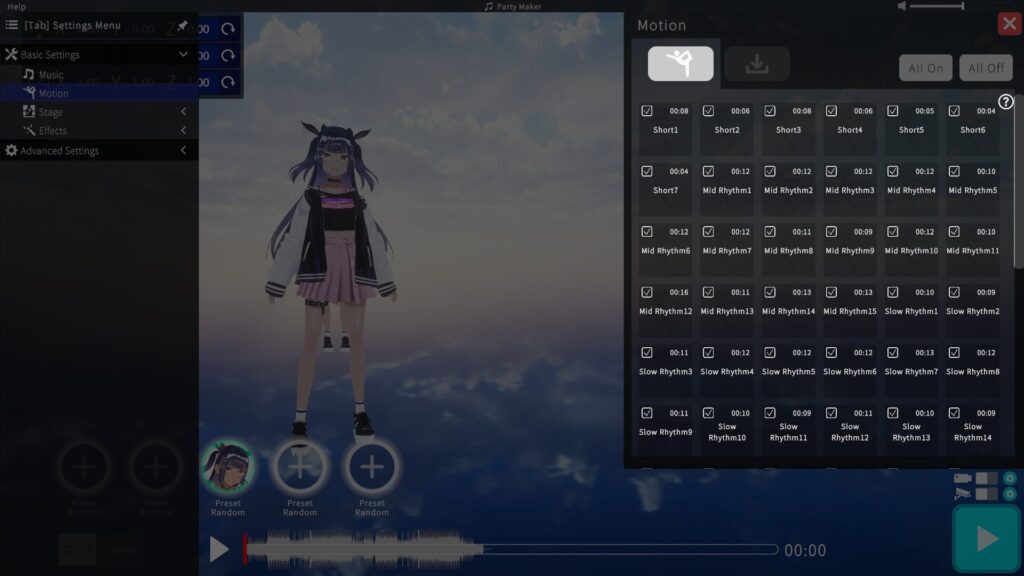Open Music settings via its note icon

coord(29,74)
